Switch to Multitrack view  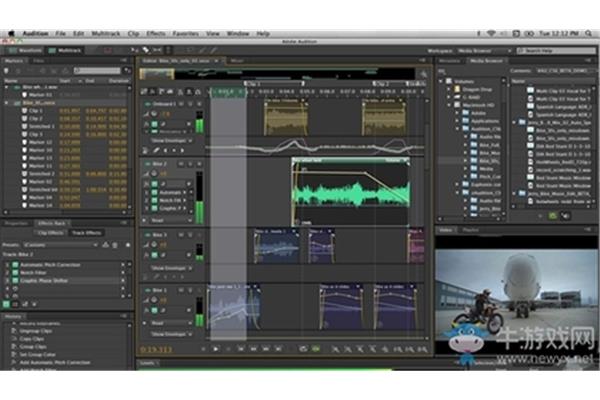click(65, 50)
